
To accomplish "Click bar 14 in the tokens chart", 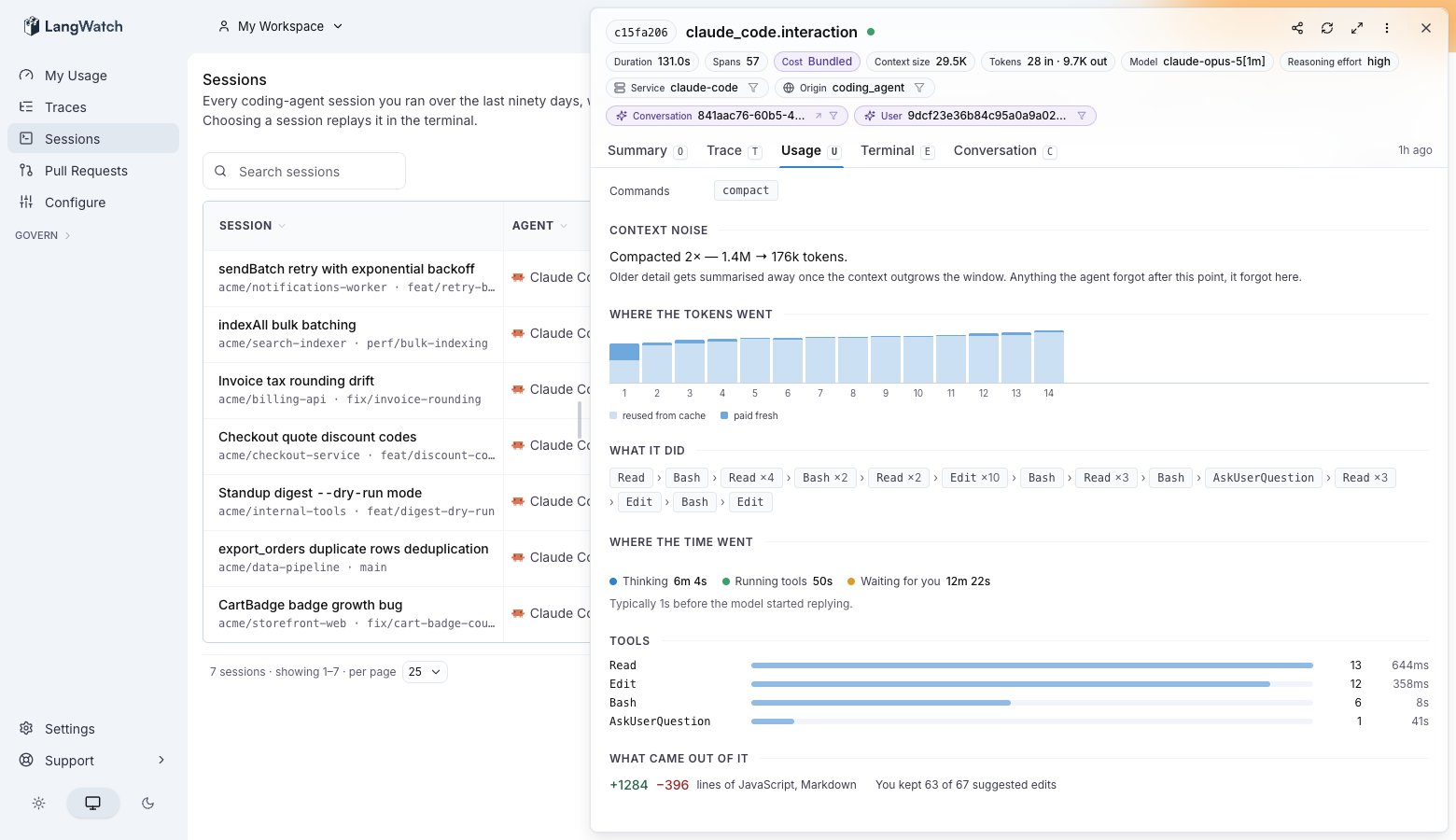I will (x=1049, y=357).
